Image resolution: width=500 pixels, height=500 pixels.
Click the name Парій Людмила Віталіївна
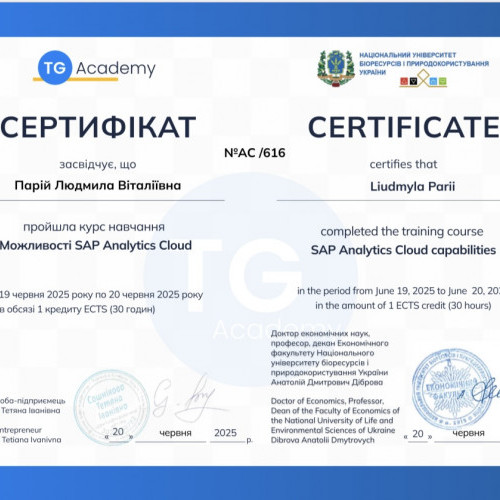click(98, 185)
